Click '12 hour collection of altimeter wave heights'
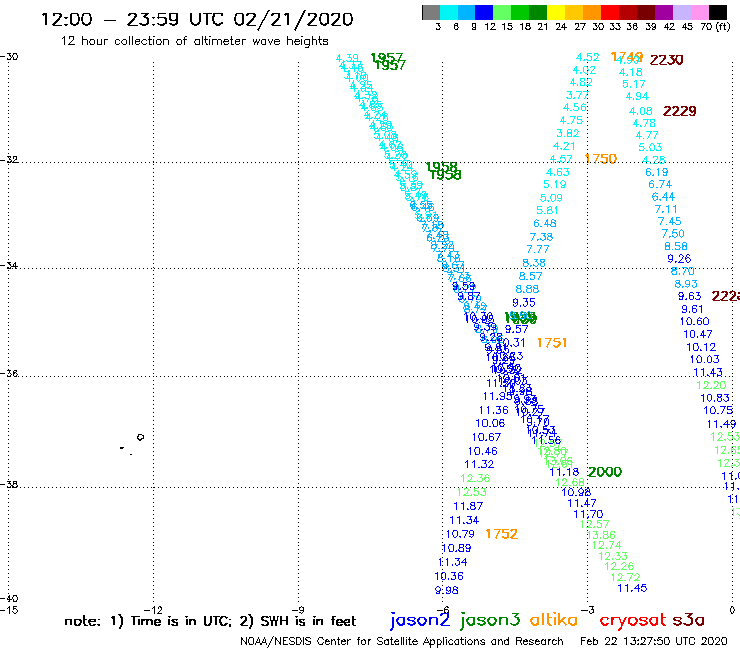This screenshot has height=650, width=740. pos(194,41)
